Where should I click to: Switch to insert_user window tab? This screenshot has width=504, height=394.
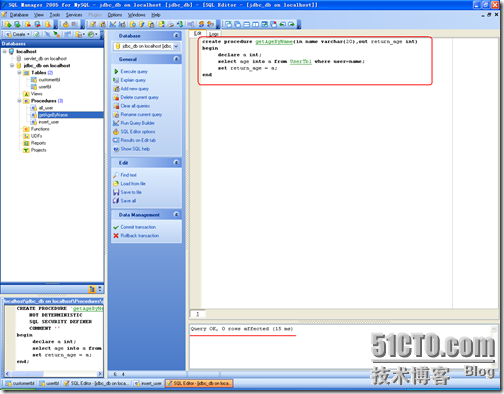148,383
